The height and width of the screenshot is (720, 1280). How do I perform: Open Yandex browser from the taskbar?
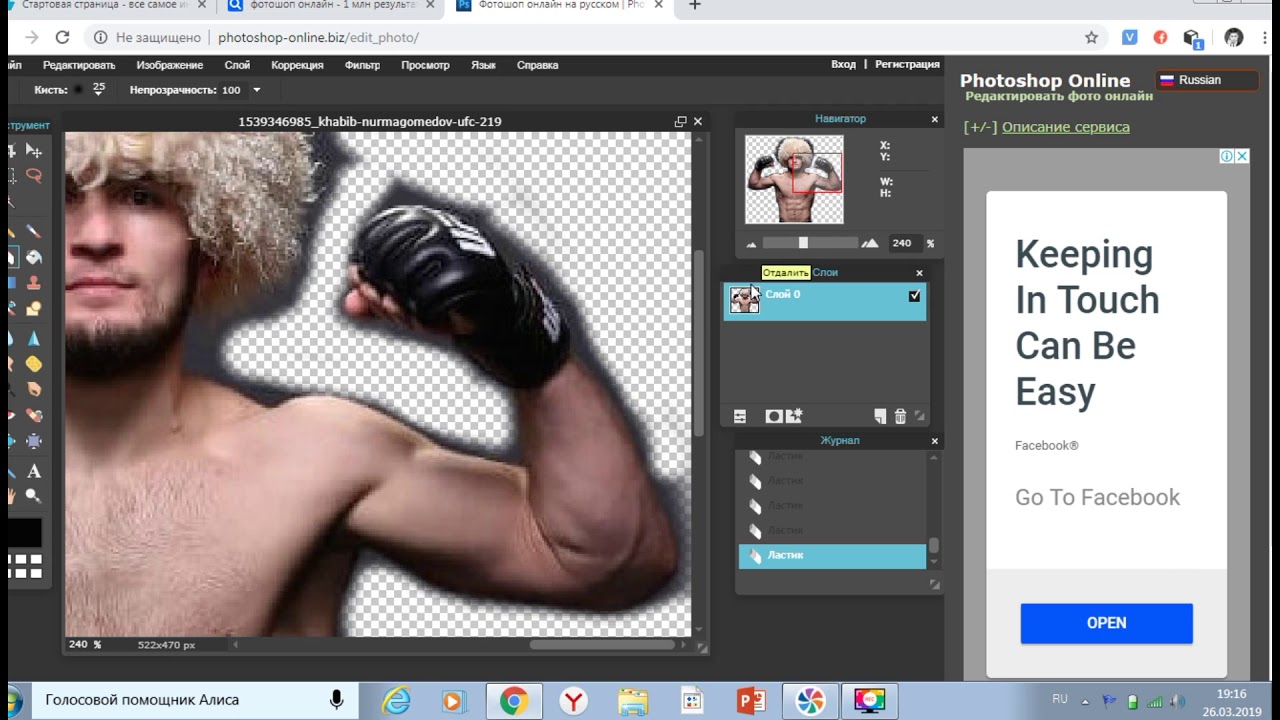click(x=573, y=701)
